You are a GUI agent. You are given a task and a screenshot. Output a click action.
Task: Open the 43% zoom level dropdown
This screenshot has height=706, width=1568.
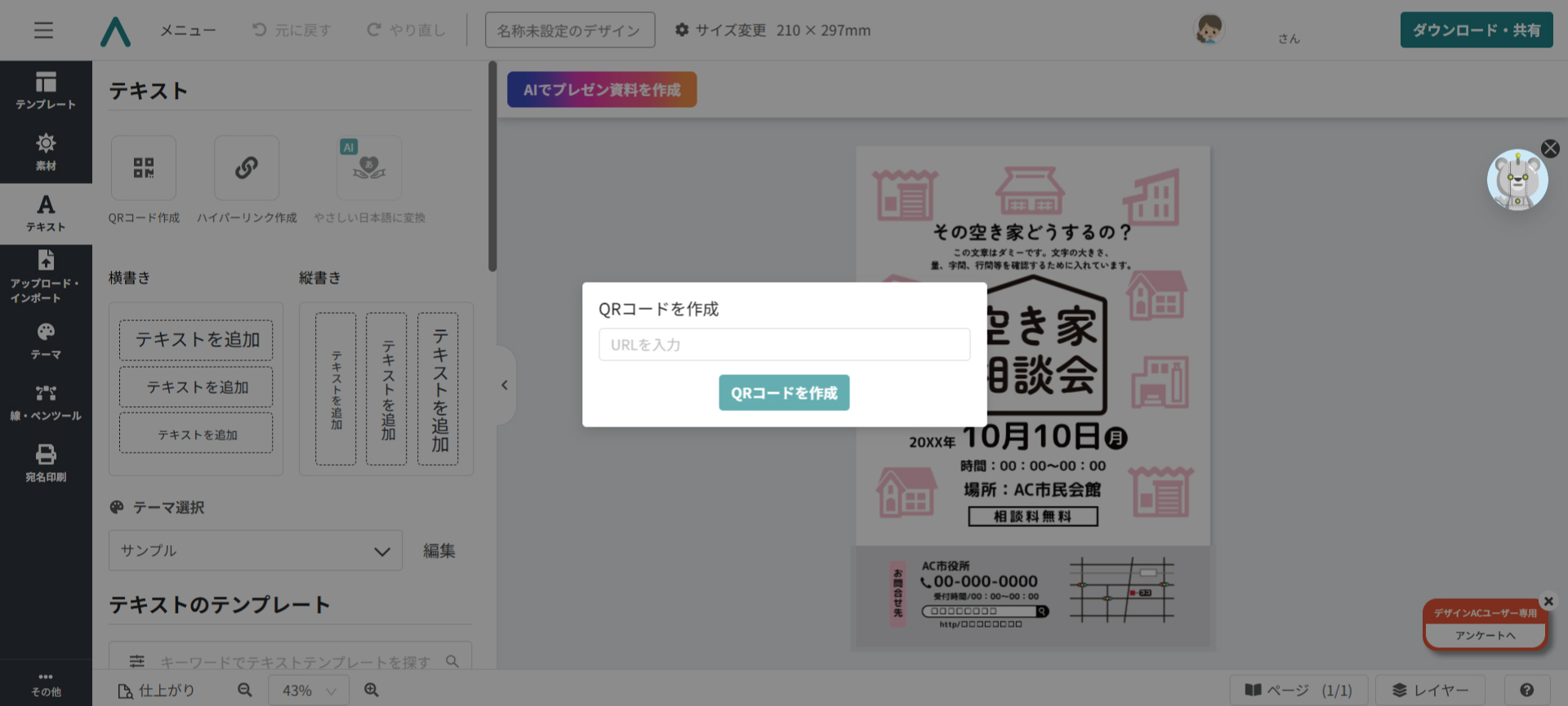click(309, 690)
